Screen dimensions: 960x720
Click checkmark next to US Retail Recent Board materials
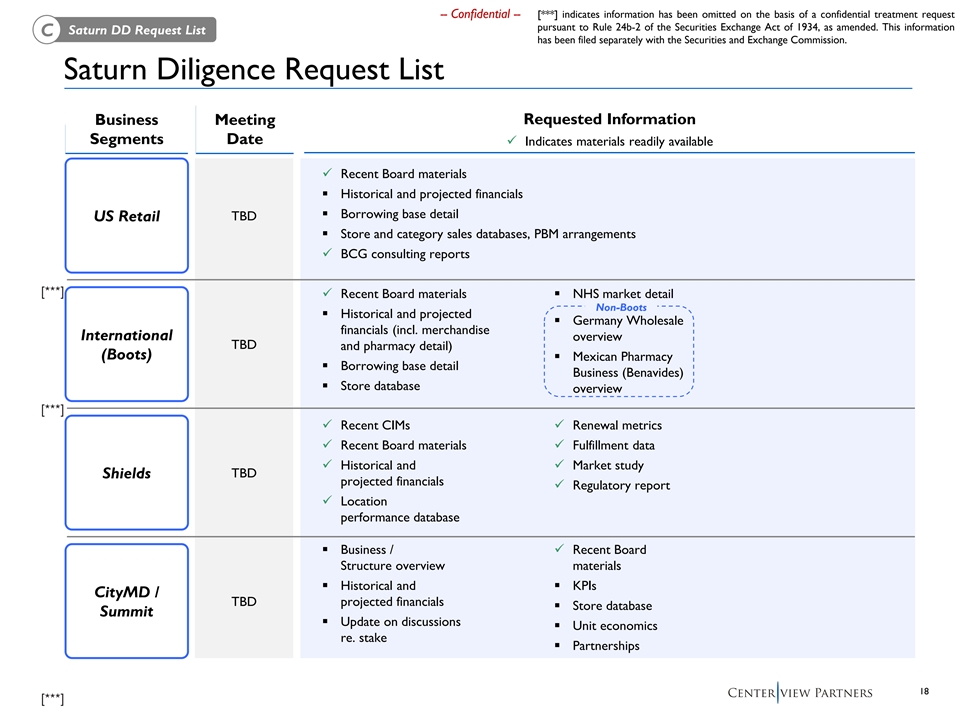[328, 173]
